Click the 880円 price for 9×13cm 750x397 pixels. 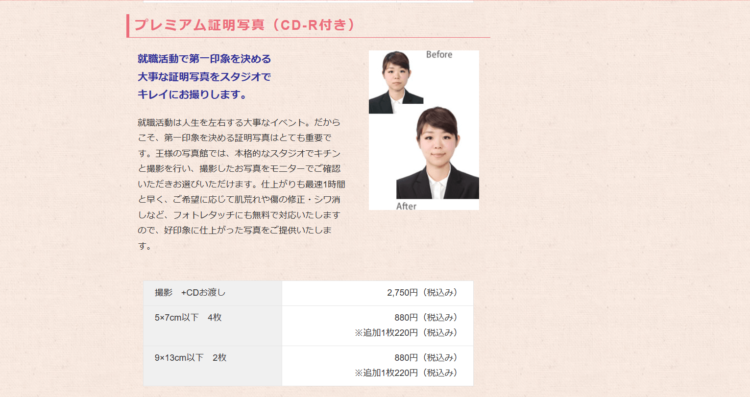tap(426, 357)
